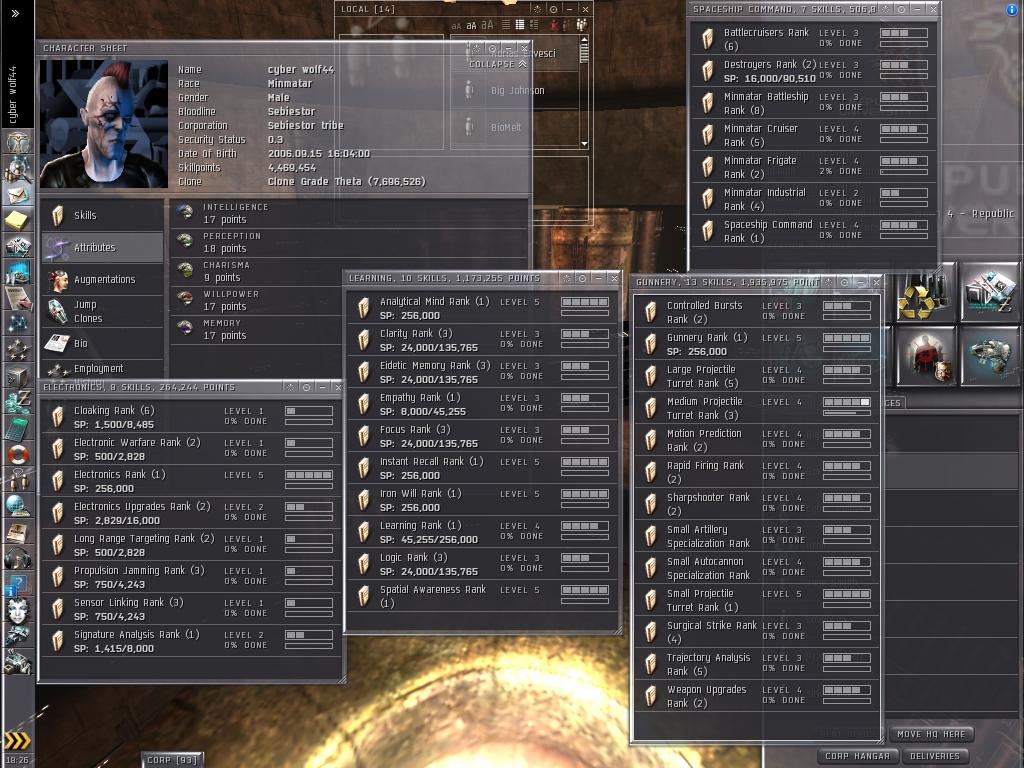Select the Attributes tab in Character Sheet
Screen dimensions: 1024x768
coord(103,248)
